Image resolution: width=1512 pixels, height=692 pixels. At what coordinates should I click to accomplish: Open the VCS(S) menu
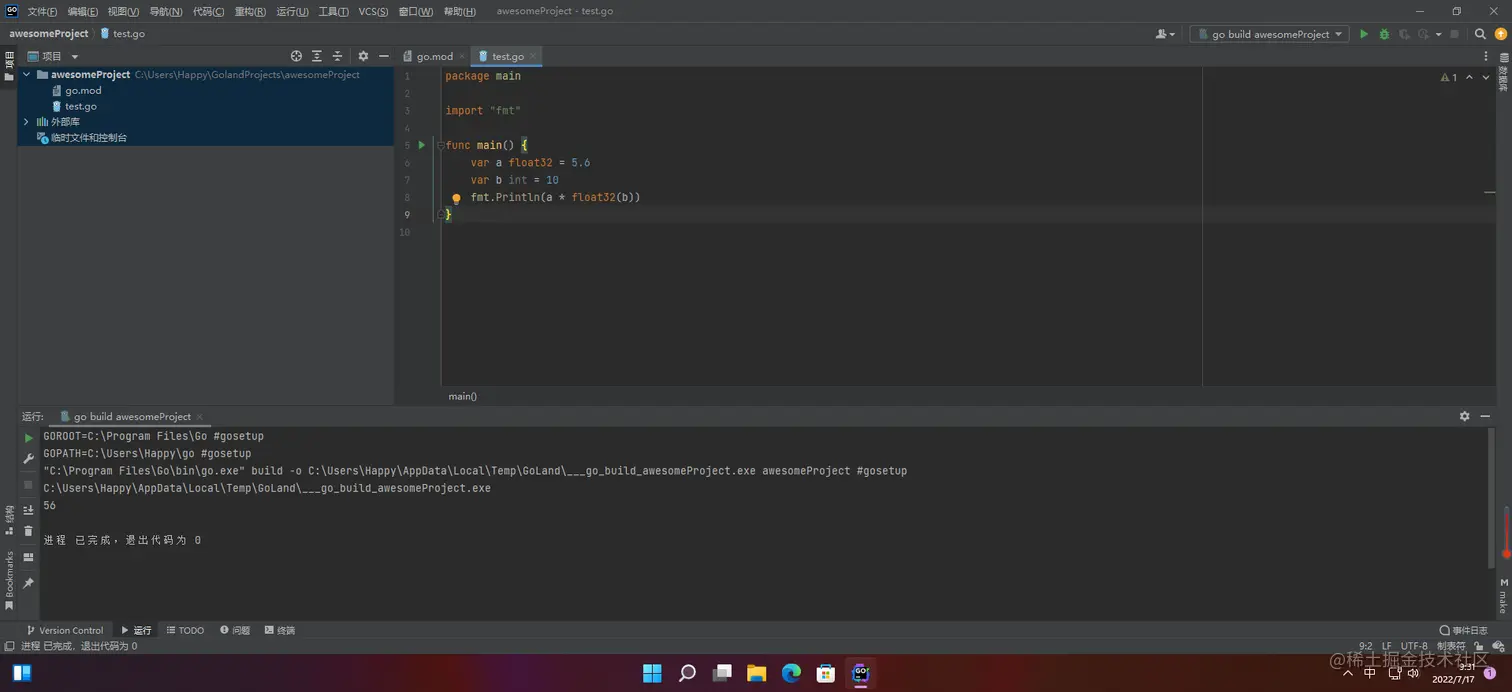point(373,11)
